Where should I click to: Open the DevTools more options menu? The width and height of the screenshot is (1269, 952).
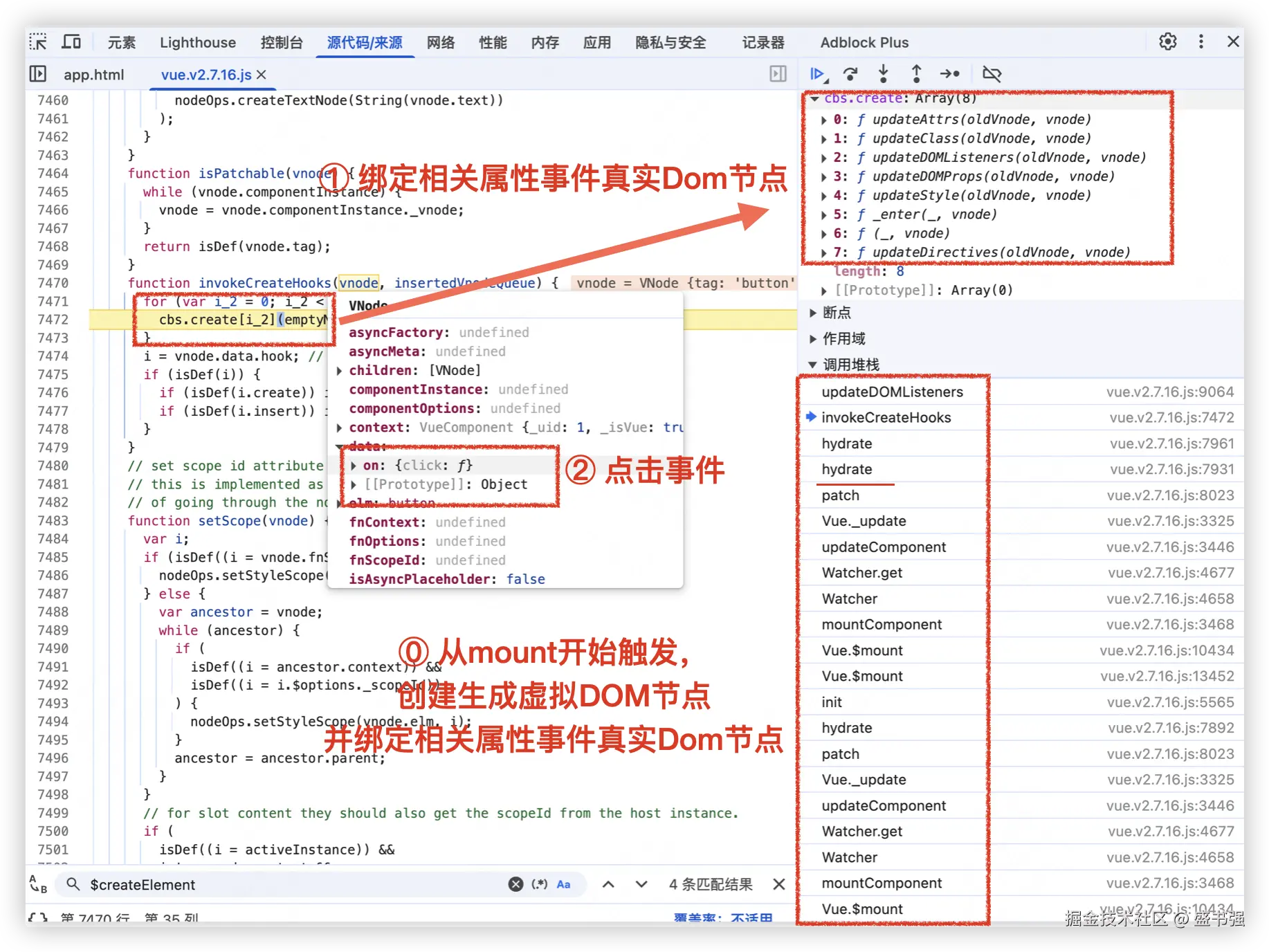tap(1201, 42)
